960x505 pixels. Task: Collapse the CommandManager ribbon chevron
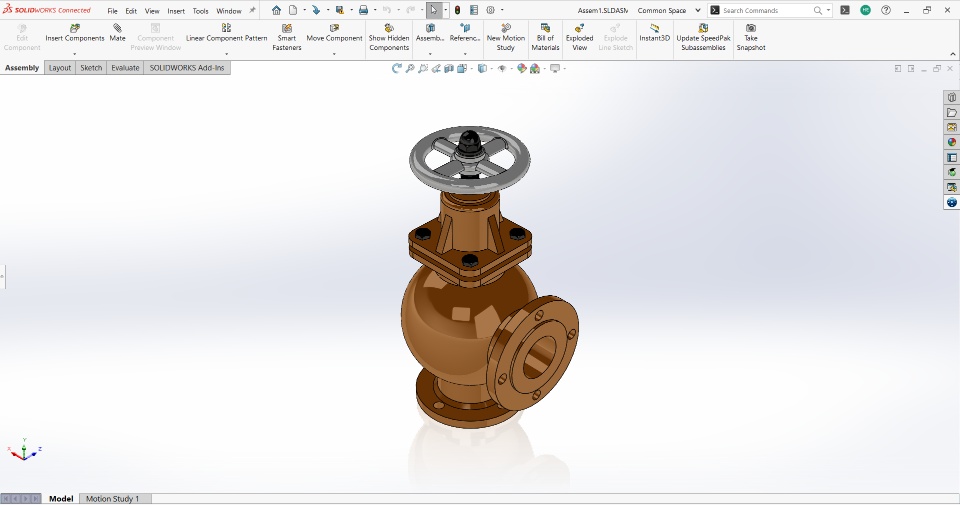tap(953, 54)
